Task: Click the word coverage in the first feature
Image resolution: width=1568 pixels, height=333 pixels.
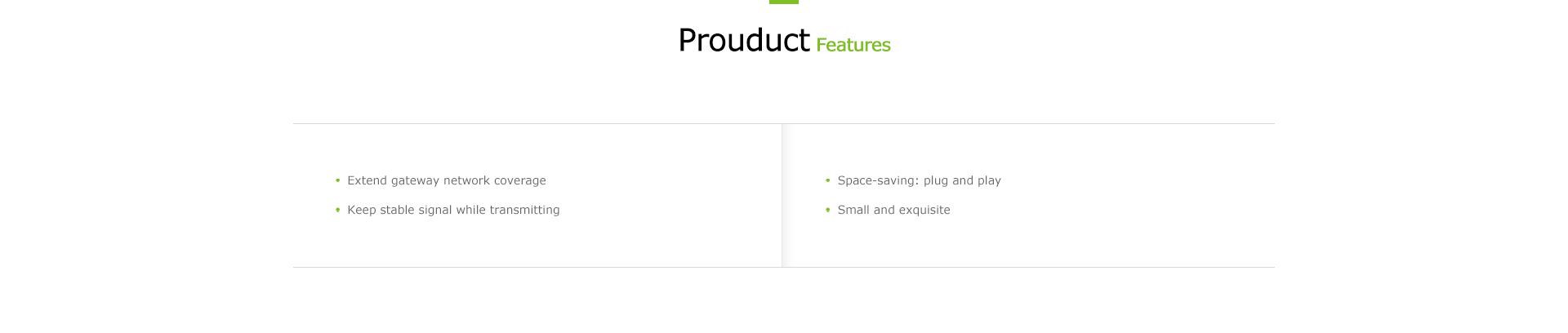Action: coord(520,181)
